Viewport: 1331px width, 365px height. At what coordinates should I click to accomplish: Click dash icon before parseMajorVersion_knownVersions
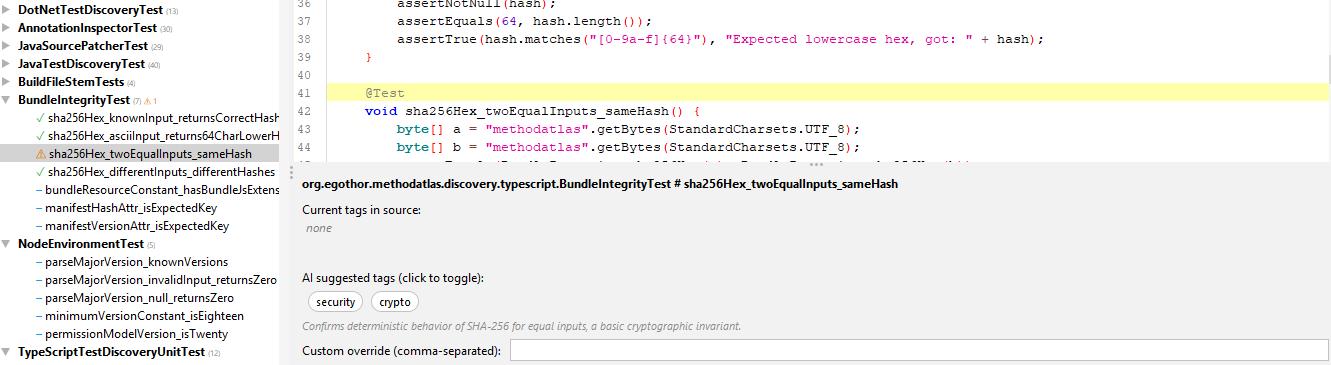click(38, 262)
